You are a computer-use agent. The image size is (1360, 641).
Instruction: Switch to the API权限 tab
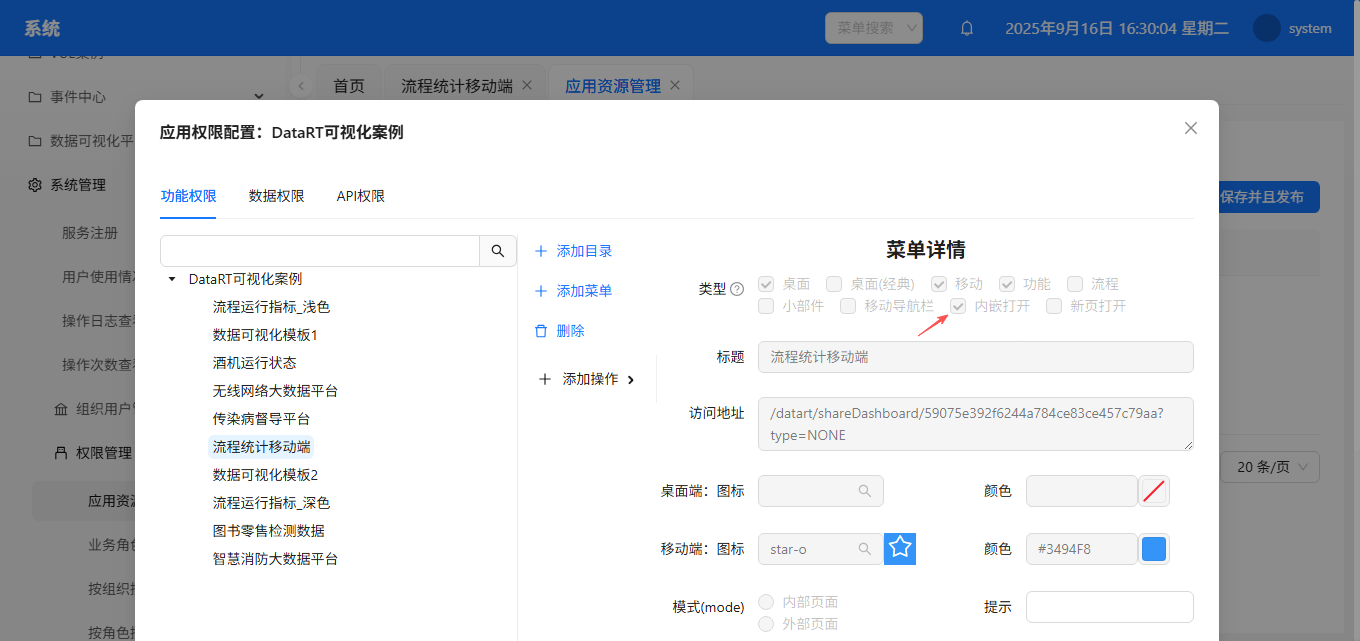coord(360,196)
